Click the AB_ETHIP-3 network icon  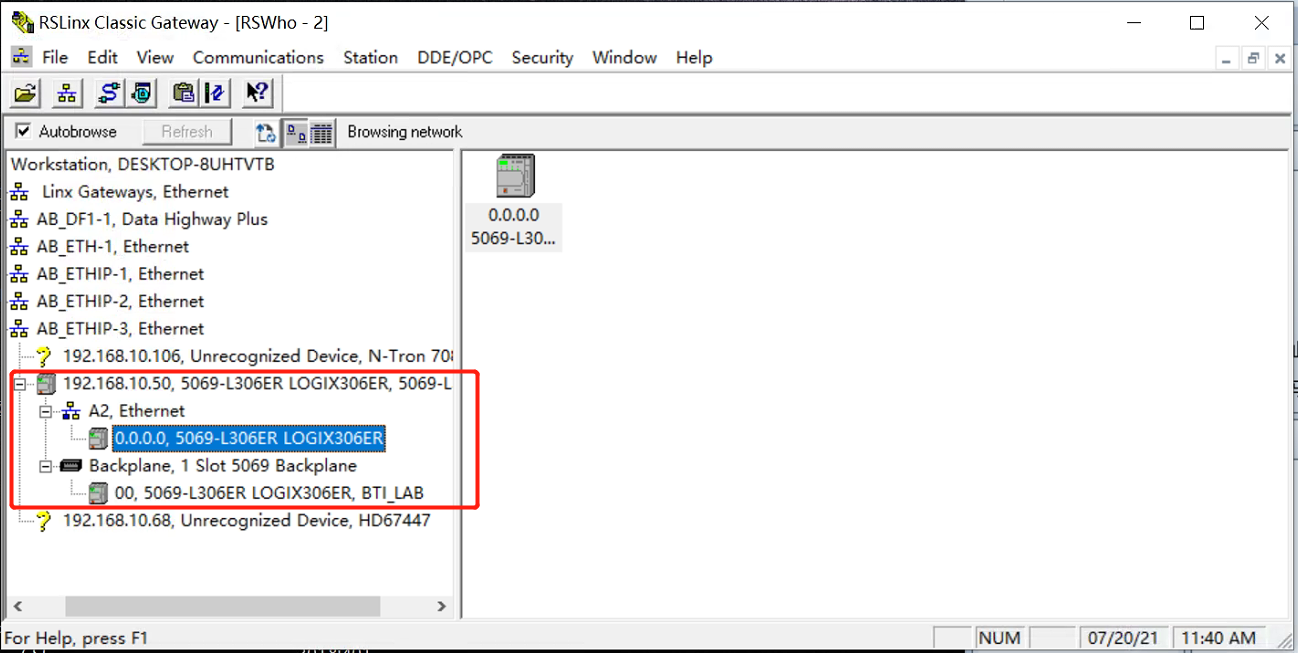[19, 329]
